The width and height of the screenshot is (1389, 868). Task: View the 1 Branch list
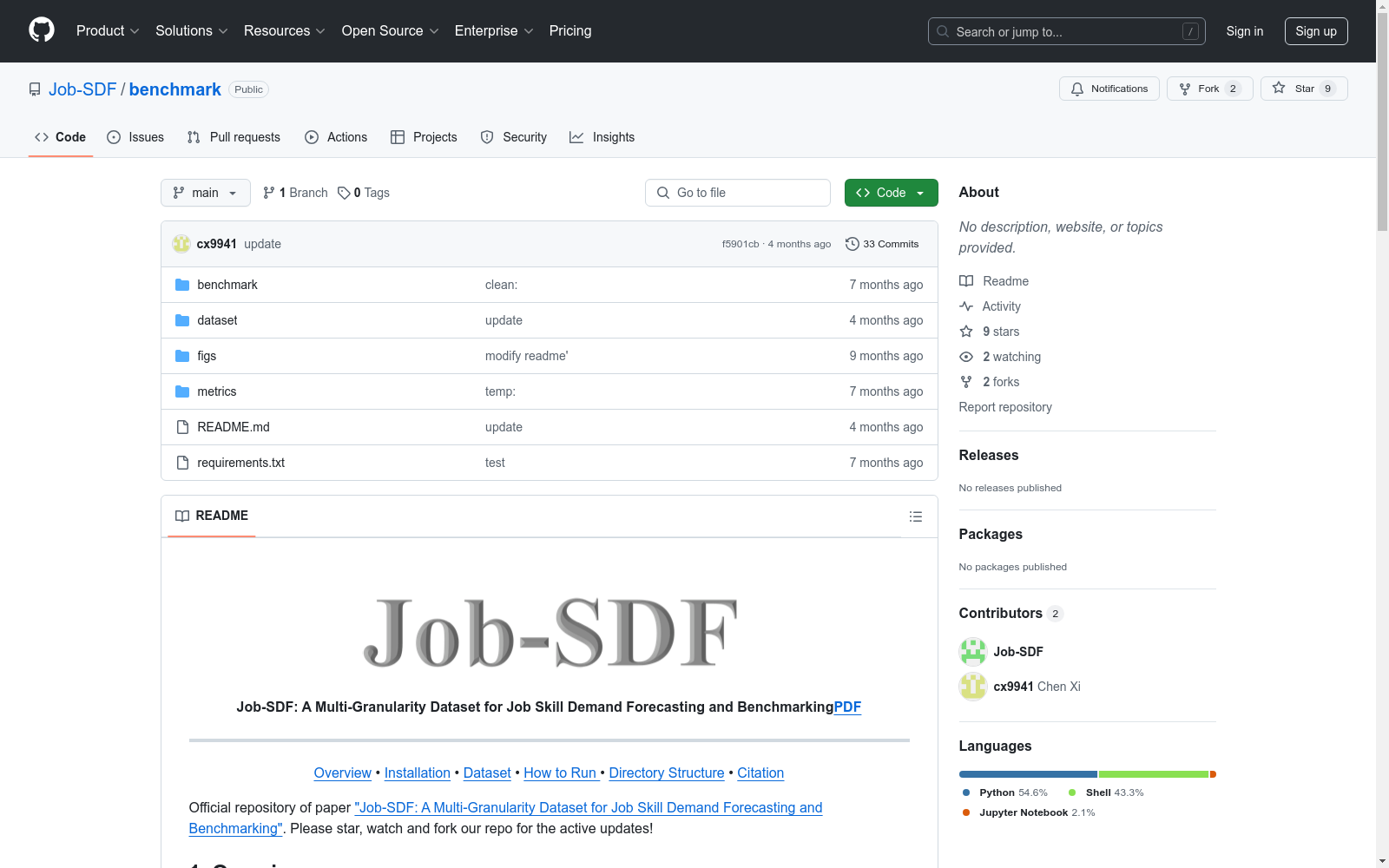[x=295, y=193]
